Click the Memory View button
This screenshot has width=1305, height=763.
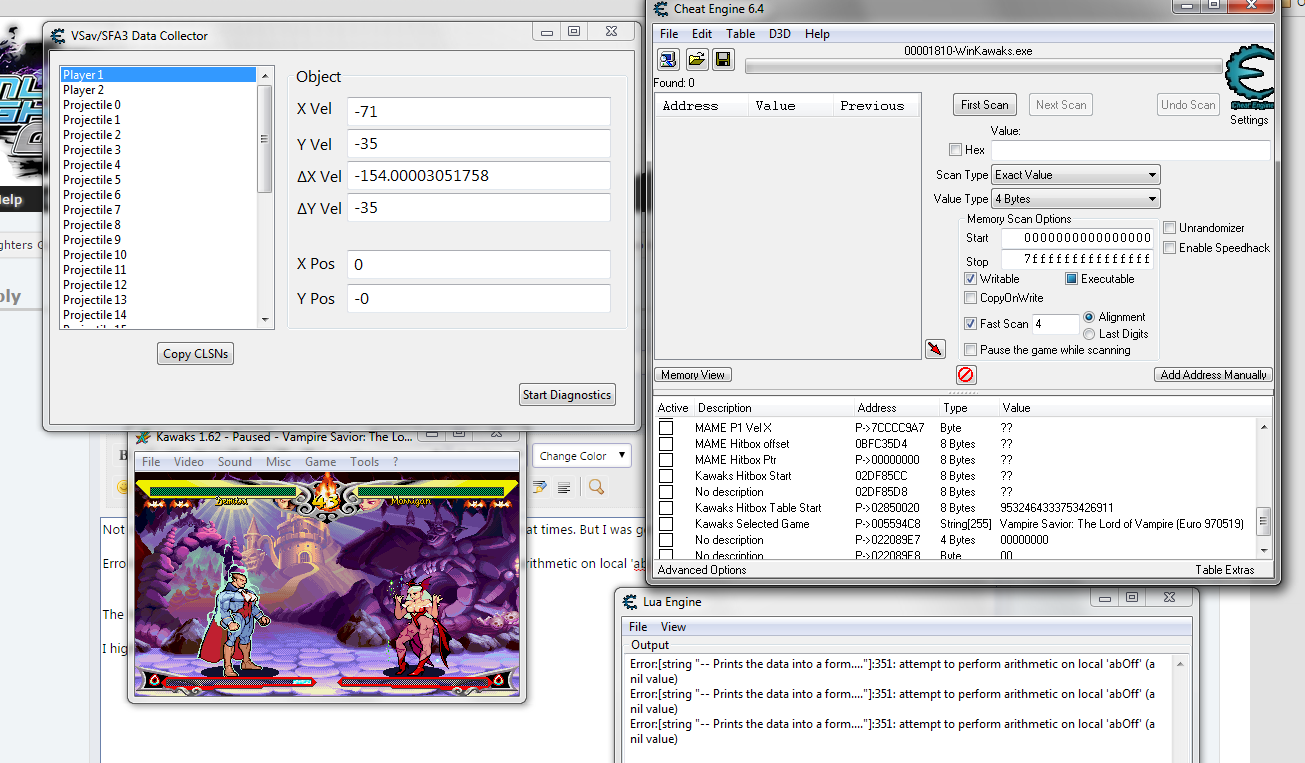point(694,375)
